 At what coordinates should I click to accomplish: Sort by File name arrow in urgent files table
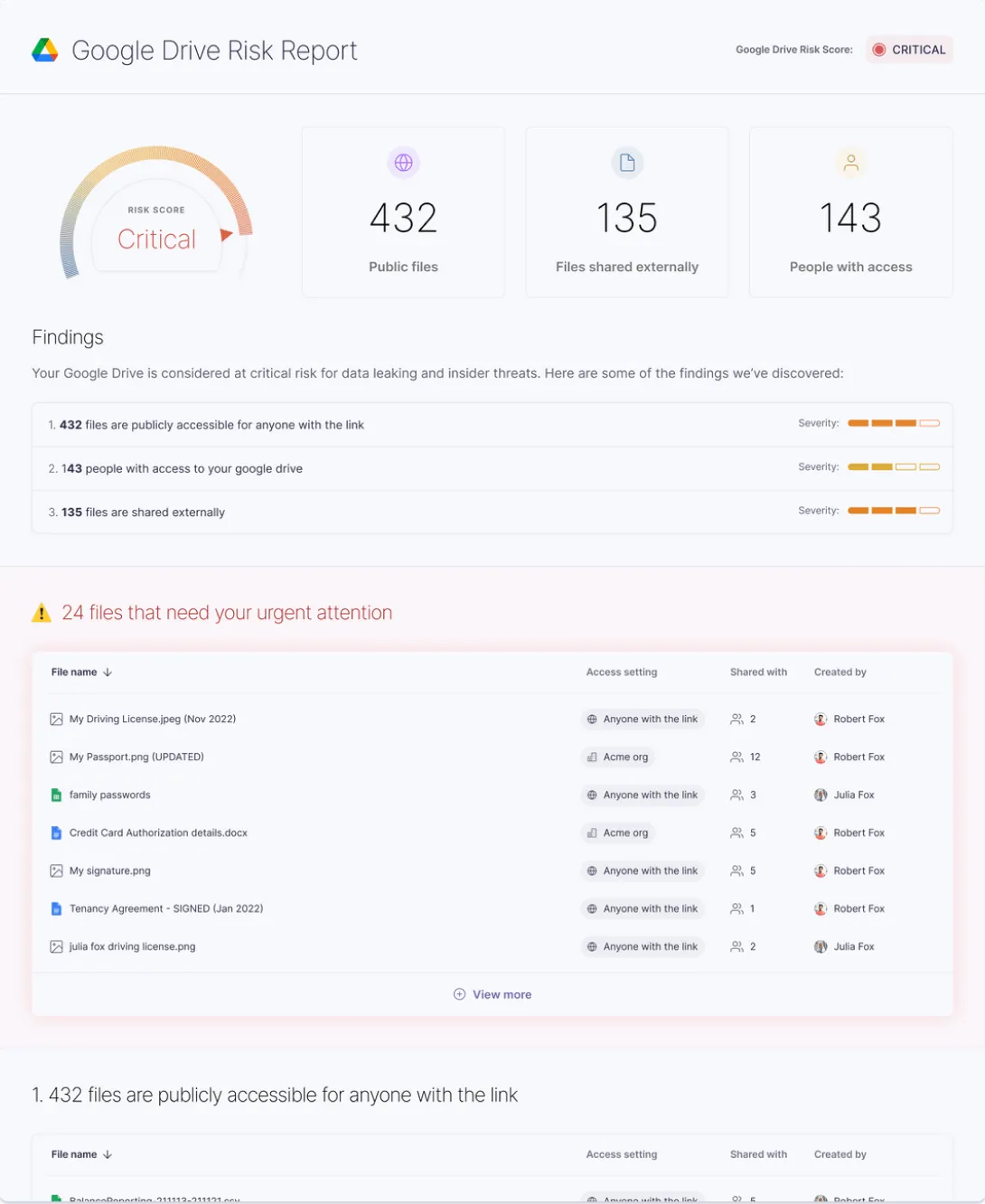[x=108, y=673]
